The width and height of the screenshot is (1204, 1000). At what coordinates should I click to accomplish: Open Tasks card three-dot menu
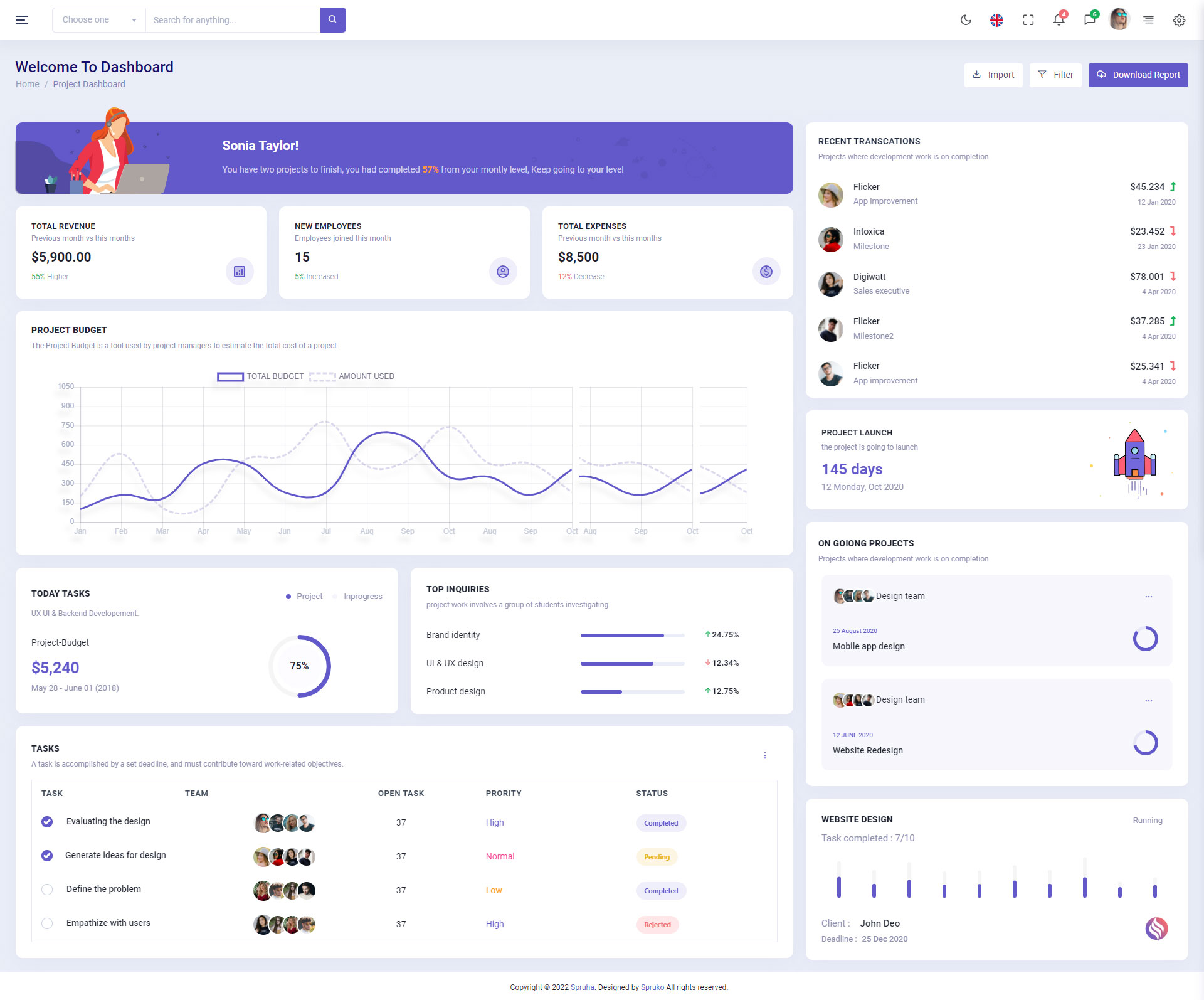(765, 755)
